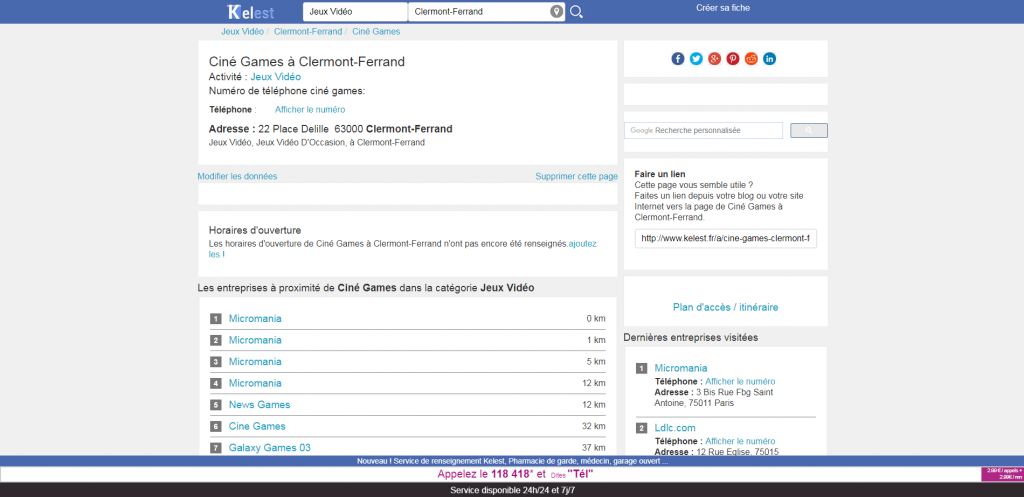This screenshot has height=497, width=1024.
Task: Share page on Facebook
Action: (x=678, y=59)
